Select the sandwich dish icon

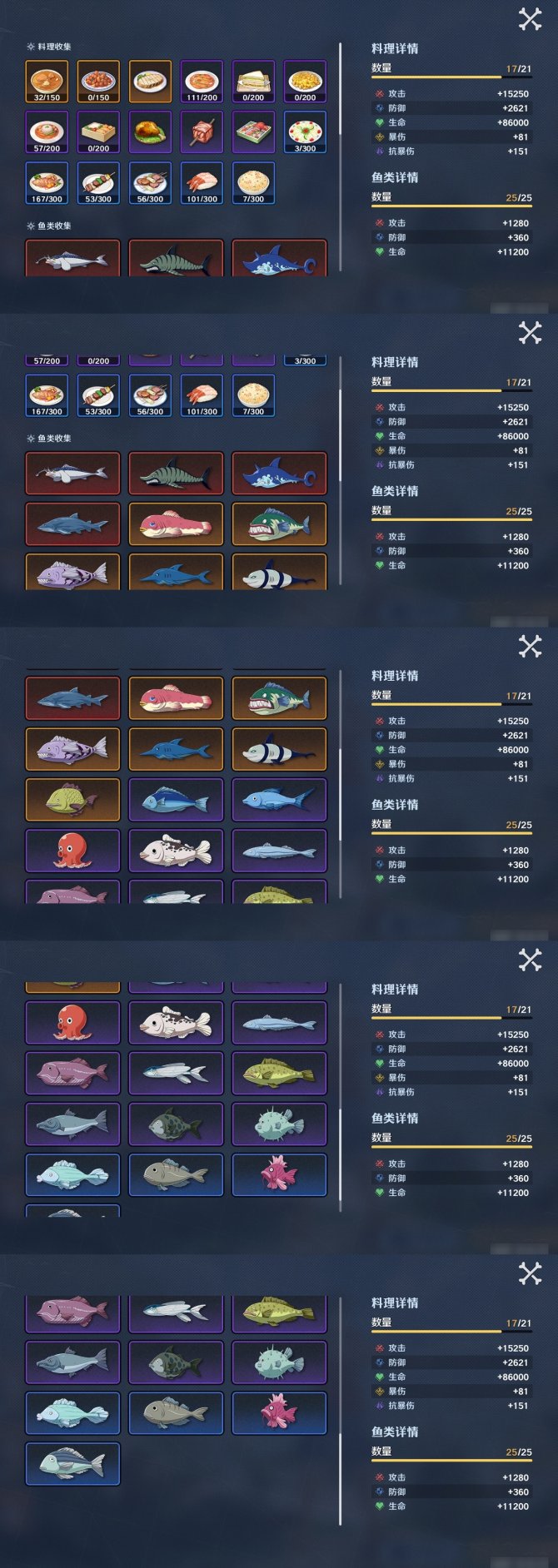pyautogui.click(x=253, y=82)
